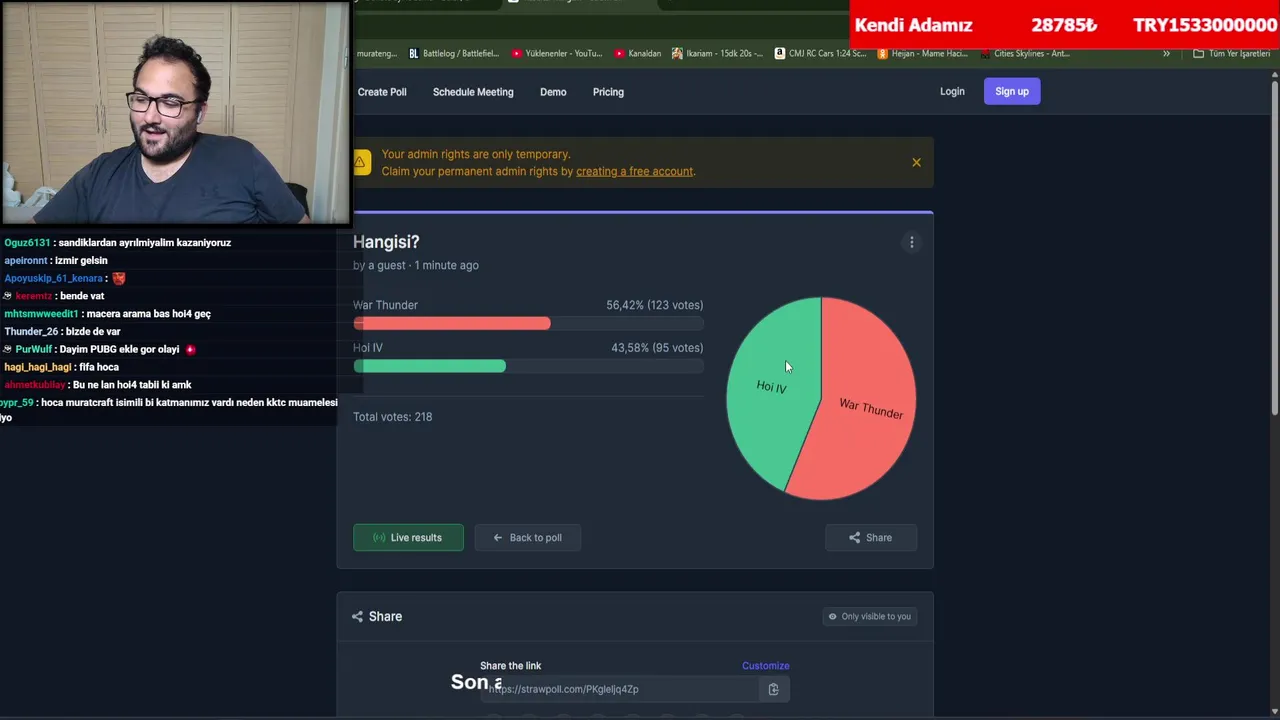
Task: Open Battlelog / Battlefield bookmark
Action: (453, 53)
